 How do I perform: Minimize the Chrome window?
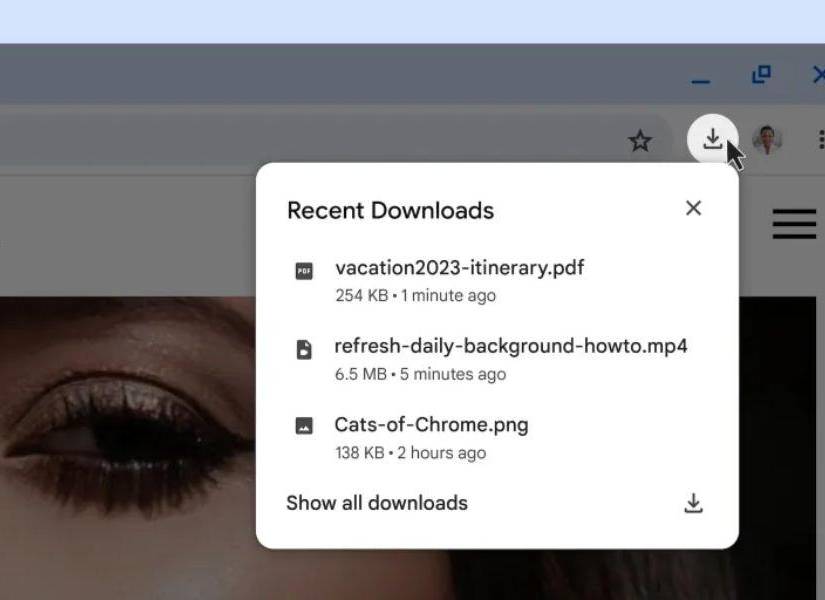[x=701, y=78]
